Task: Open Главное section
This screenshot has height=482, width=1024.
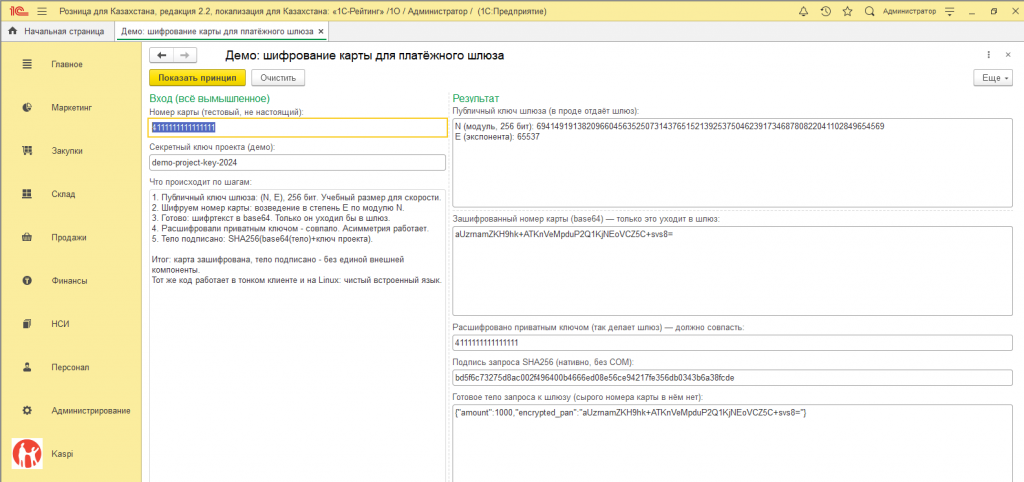Action: [x=67, y=64]
